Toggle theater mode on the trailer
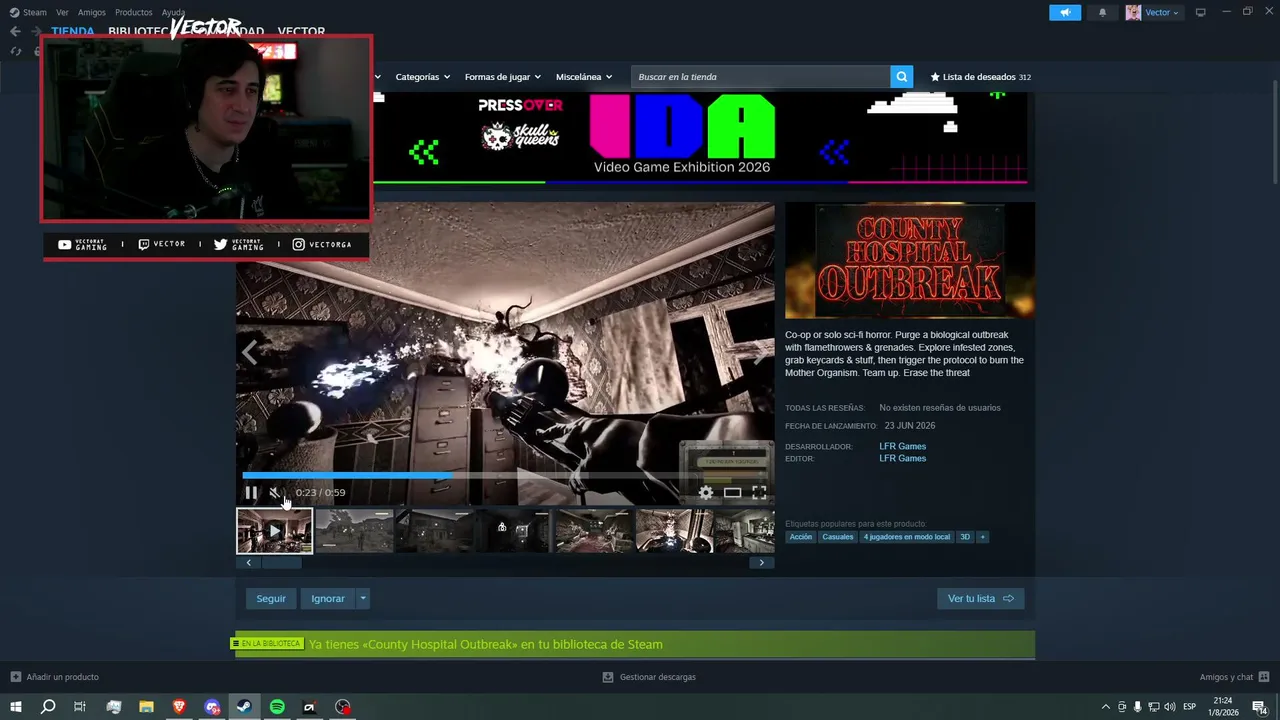1280x720 pixels. point(733,492)
